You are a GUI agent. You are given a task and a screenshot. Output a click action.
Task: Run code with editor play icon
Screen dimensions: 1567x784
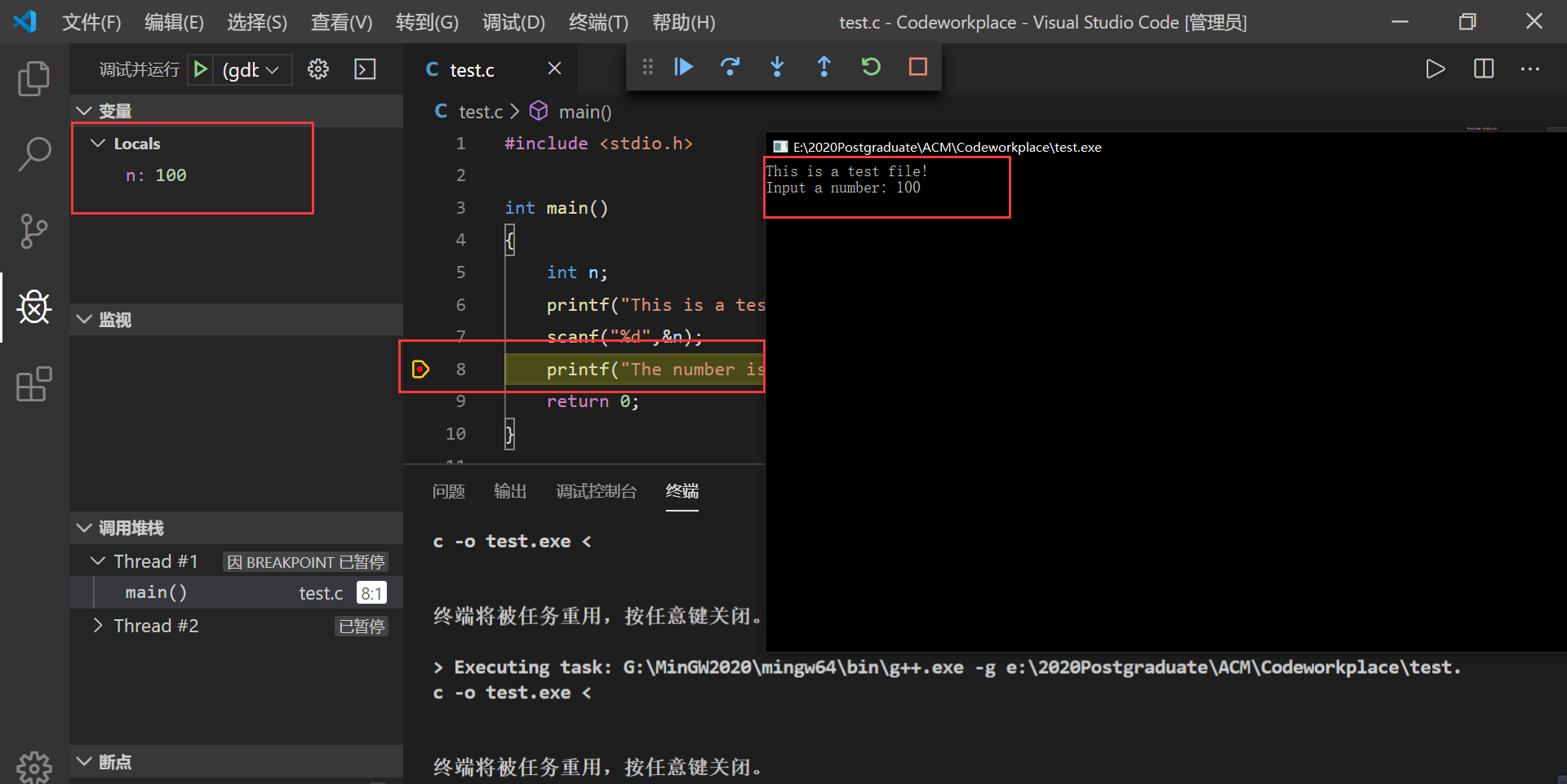[x=1436, y=69]
